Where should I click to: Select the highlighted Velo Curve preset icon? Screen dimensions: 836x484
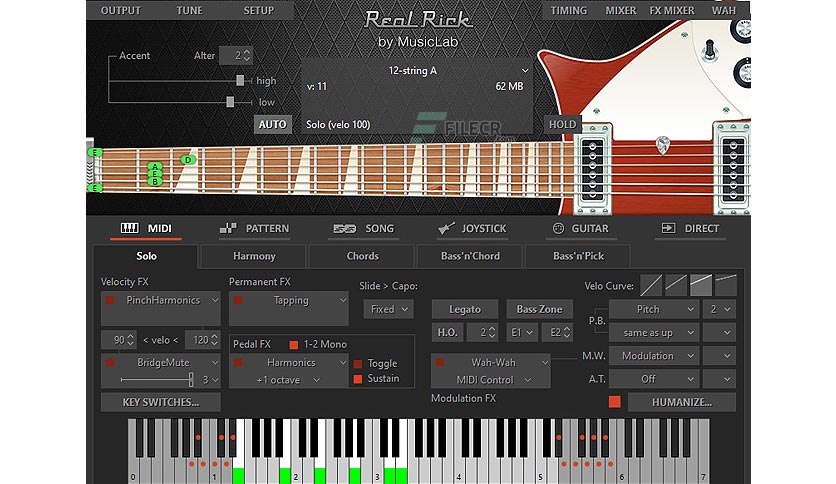click(701, 286)
